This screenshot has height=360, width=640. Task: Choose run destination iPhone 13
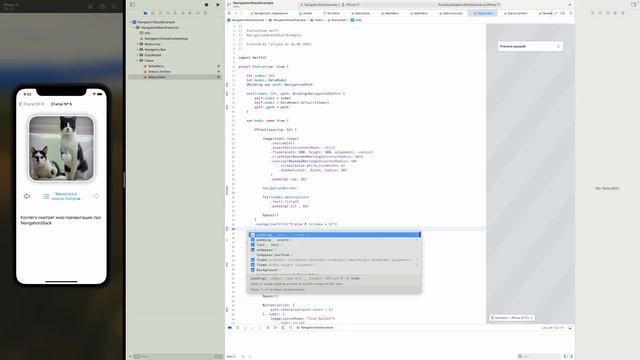coord(351,4)
